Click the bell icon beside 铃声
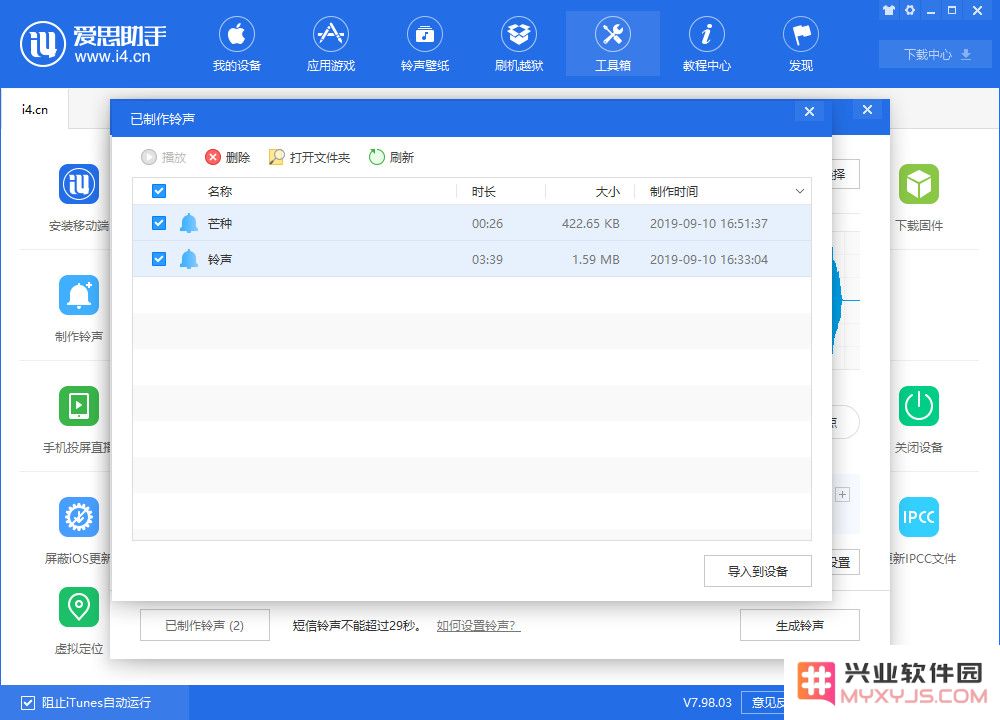1000x720 pixels. pos(189,259)
